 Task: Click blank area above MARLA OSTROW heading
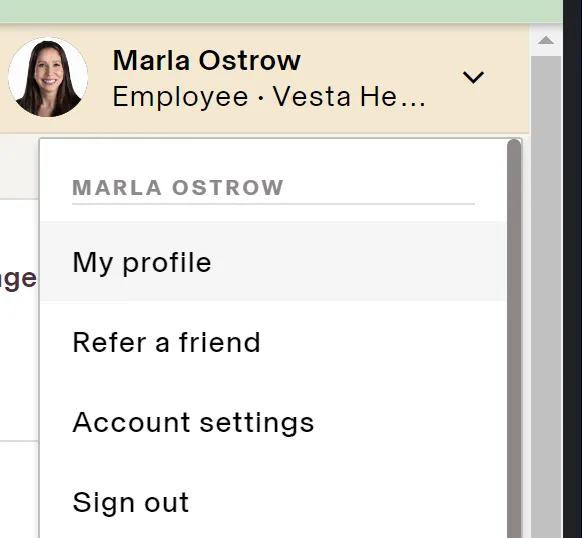[274, 158]
